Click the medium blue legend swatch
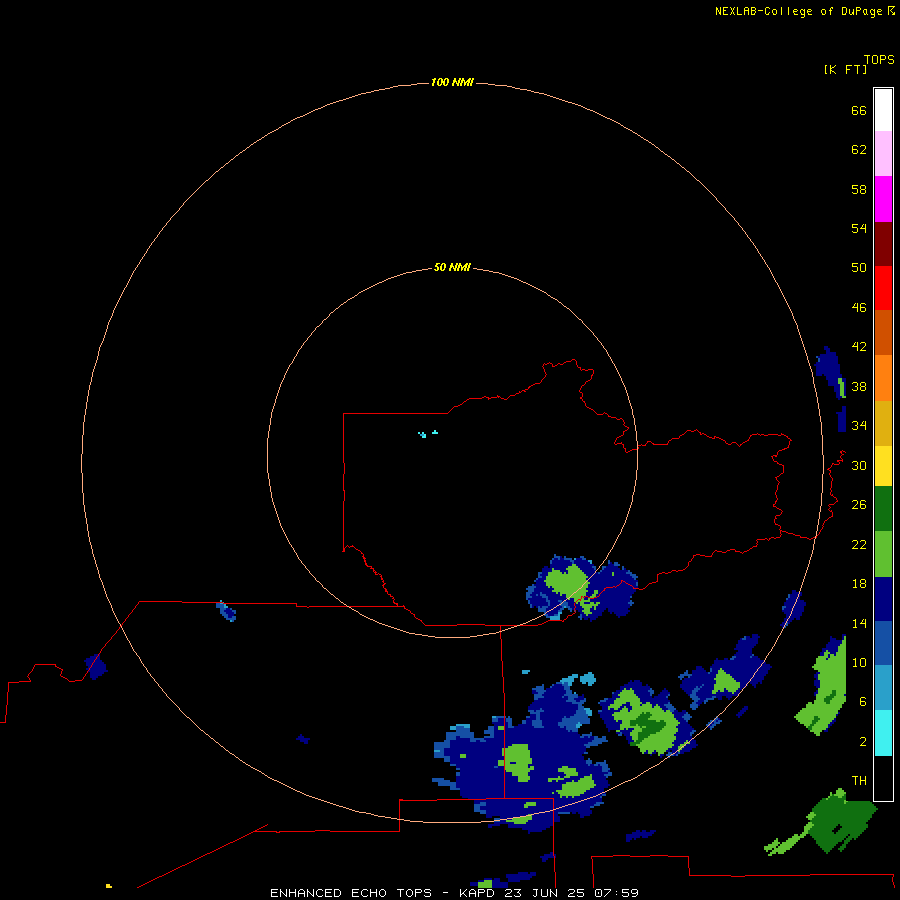 coord(883,643)
